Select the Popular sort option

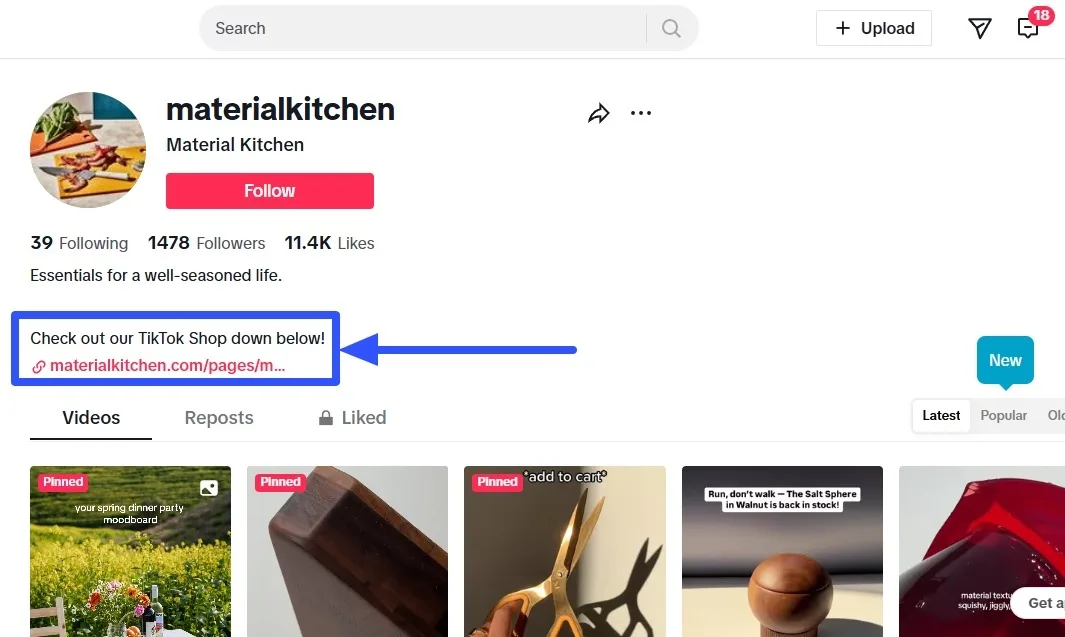pyautogui.click(x=1003, y=415)
